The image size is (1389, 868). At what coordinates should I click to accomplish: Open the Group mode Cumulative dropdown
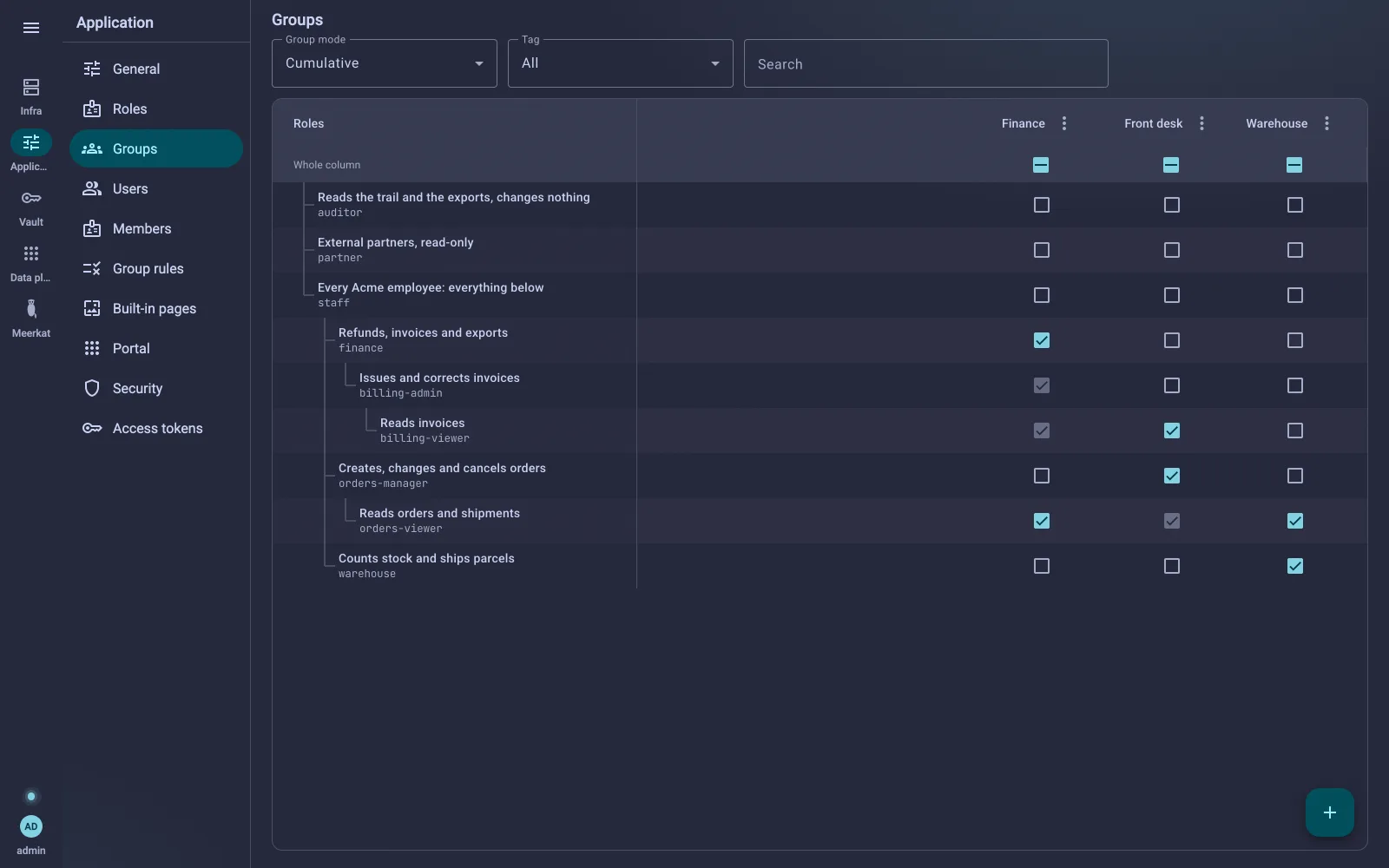click(x=385, y=63)
